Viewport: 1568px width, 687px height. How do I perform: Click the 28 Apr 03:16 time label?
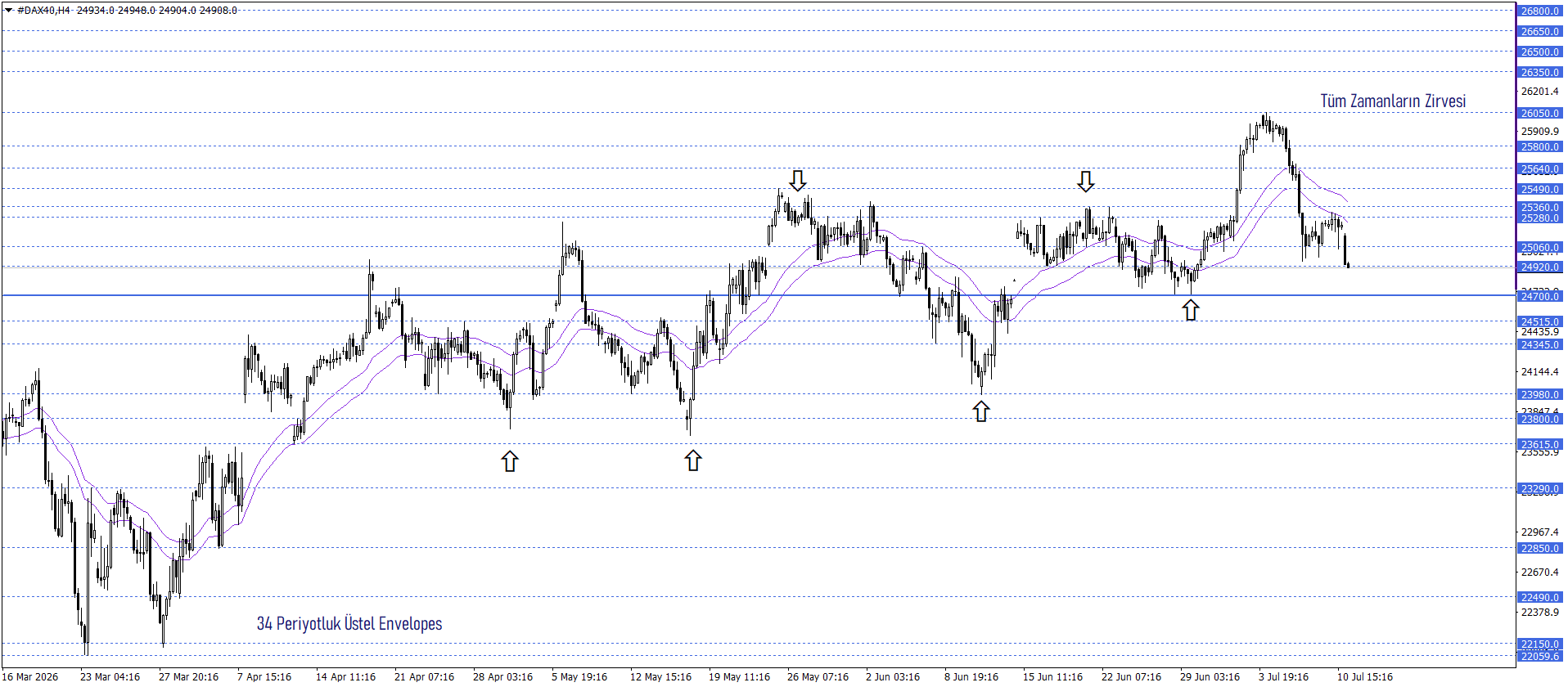point(502,677)
